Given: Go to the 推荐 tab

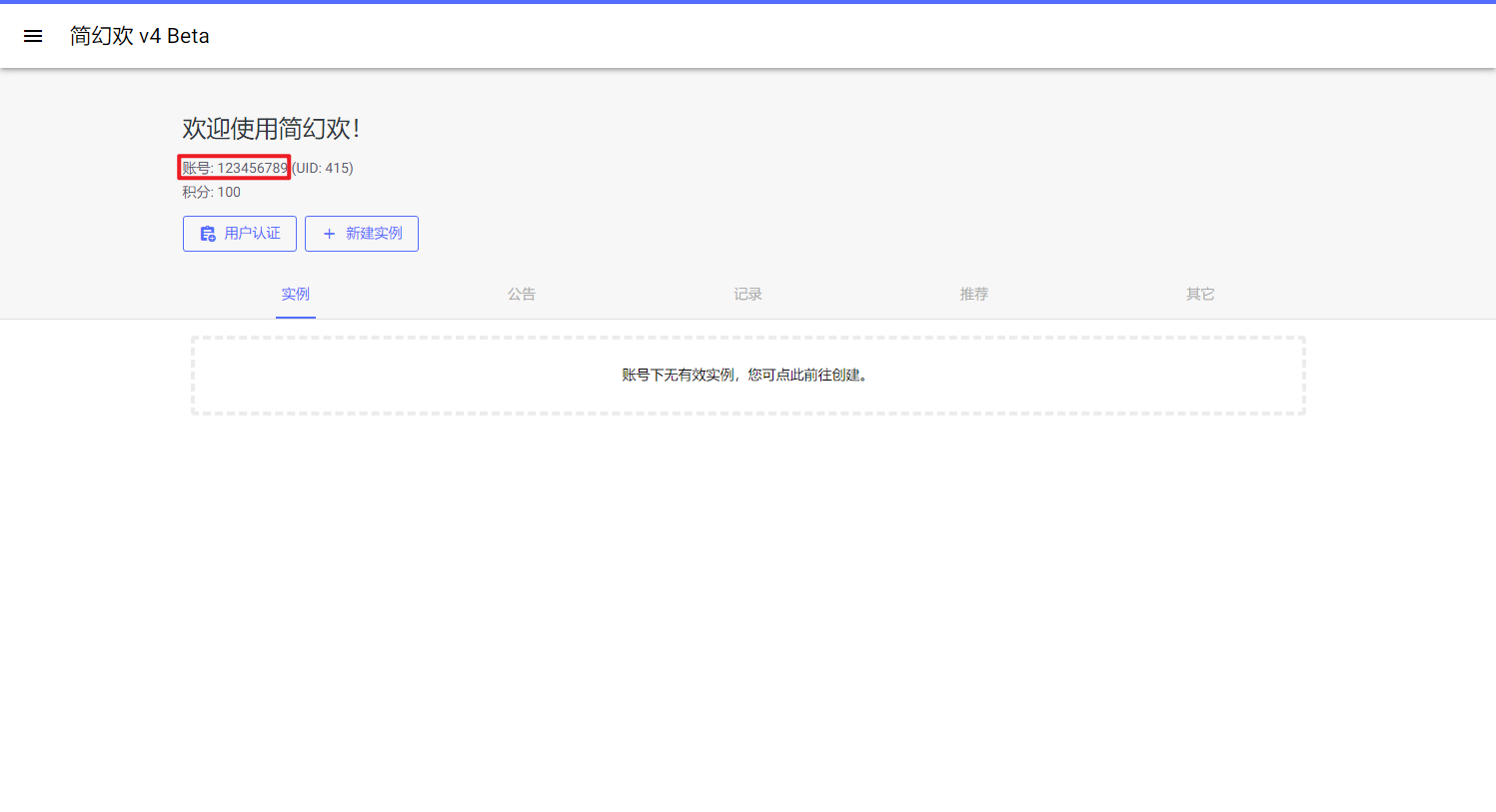Looking at the screenshot, I should tap(974, 294).
